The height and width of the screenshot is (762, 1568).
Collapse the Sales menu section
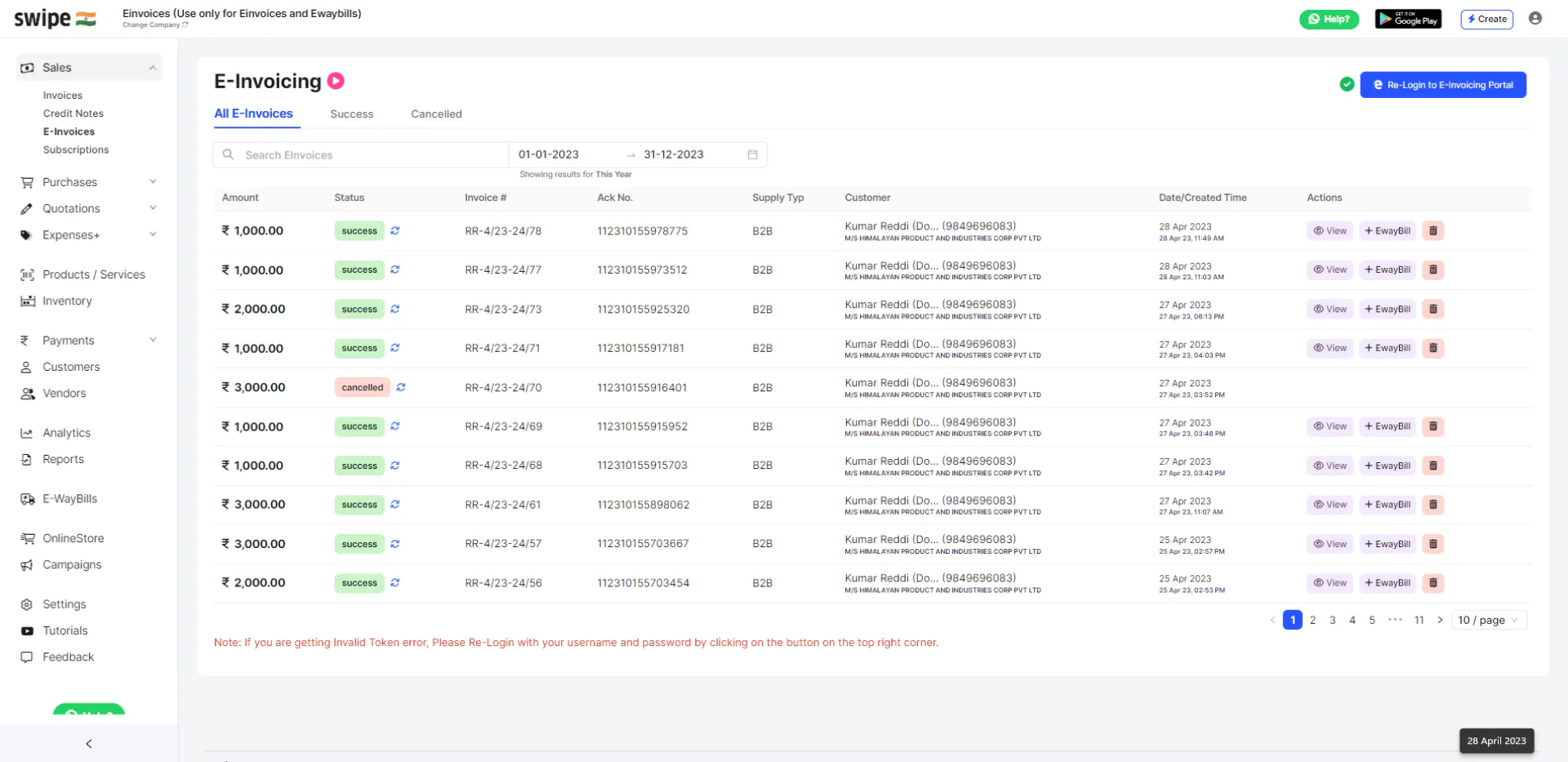153,68
